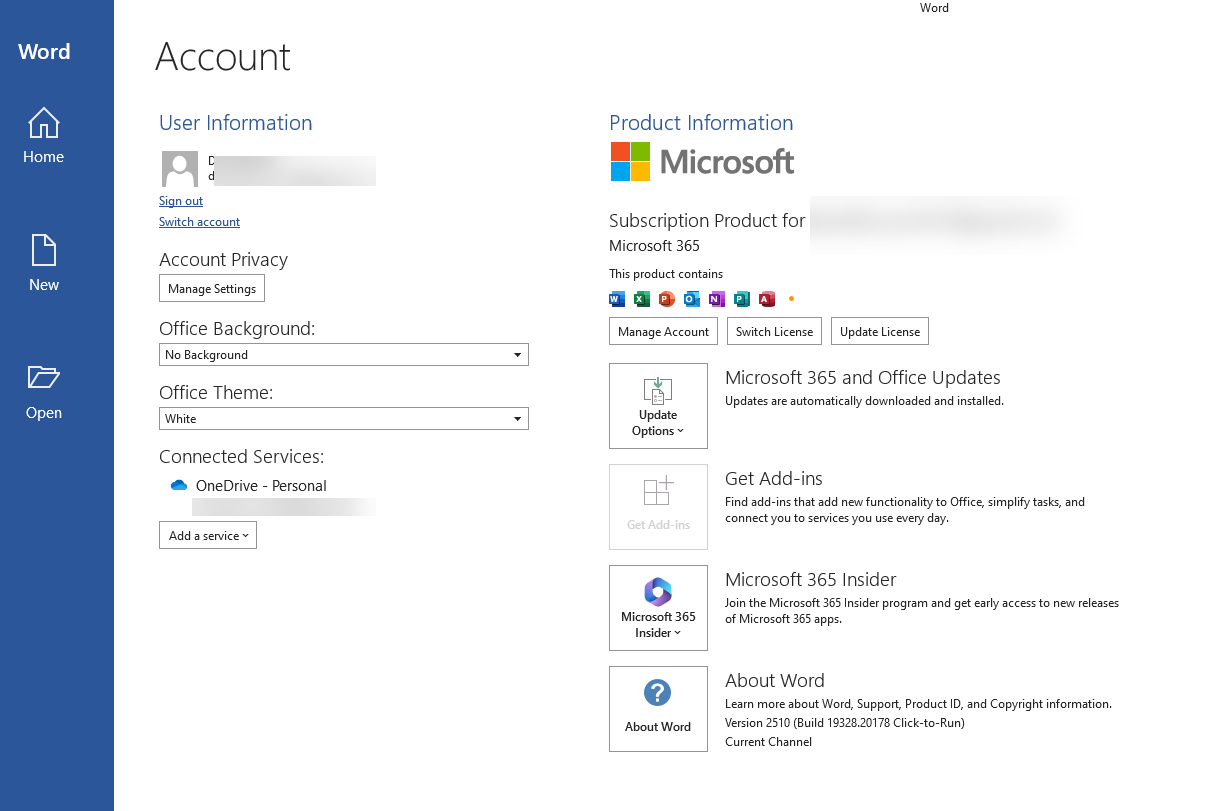
Task: Open the Office Background dropdown
Action: click(x=344, y=355)
